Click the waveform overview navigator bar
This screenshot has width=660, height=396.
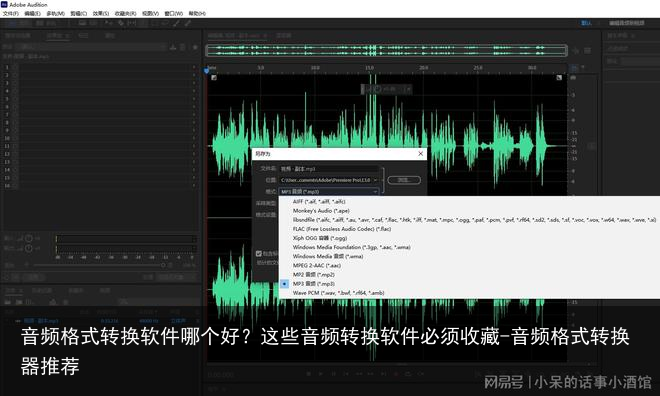[386, 51]
